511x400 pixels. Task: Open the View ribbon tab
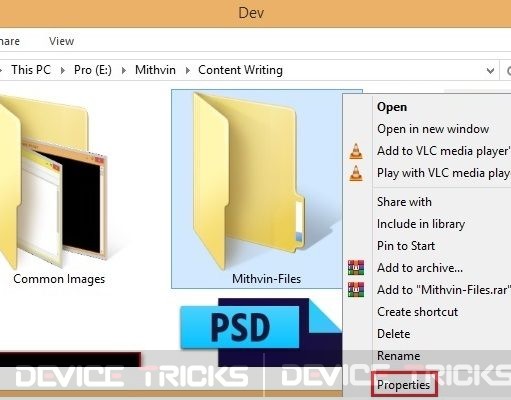tap(61, 41)
